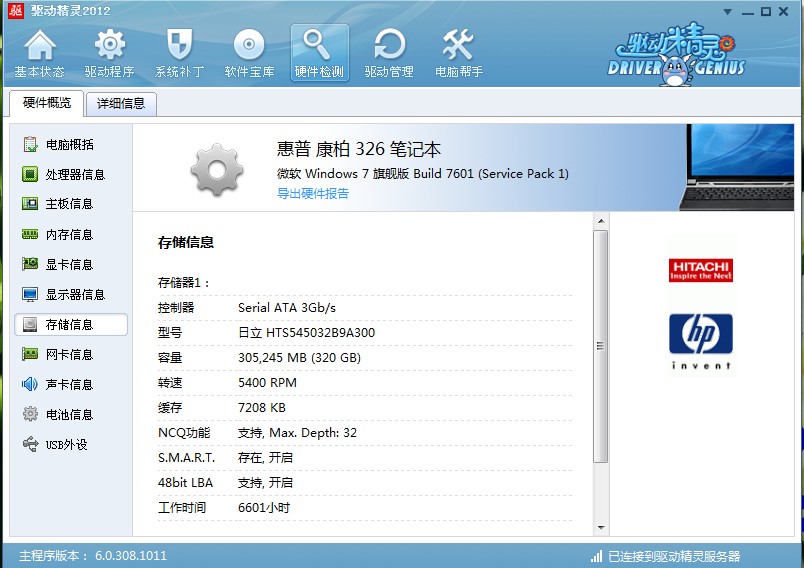Click the 主板信息 board icon
This screenshot has height=568, width=804.
point(30,204)
